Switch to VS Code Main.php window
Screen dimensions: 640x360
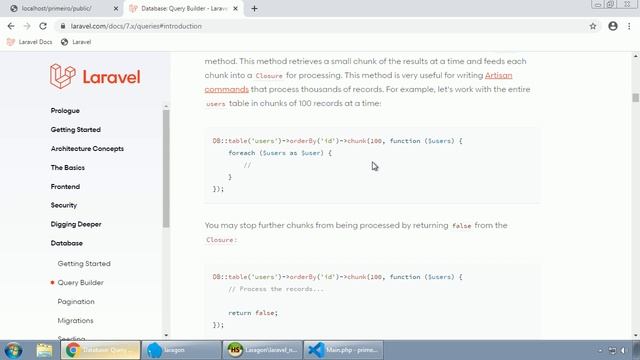(343, 350)
